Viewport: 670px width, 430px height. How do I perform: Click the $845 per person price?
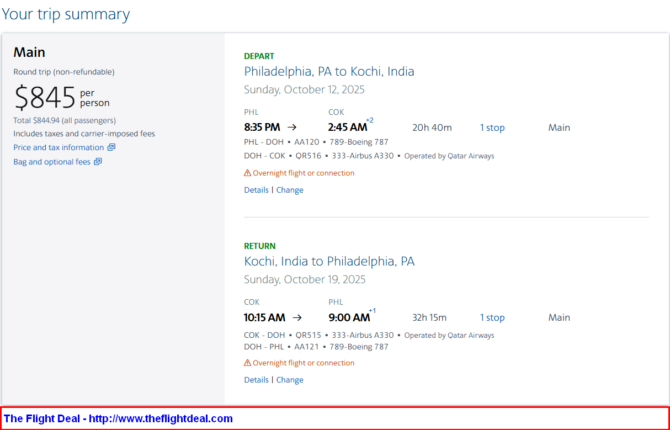pos(62,97)
